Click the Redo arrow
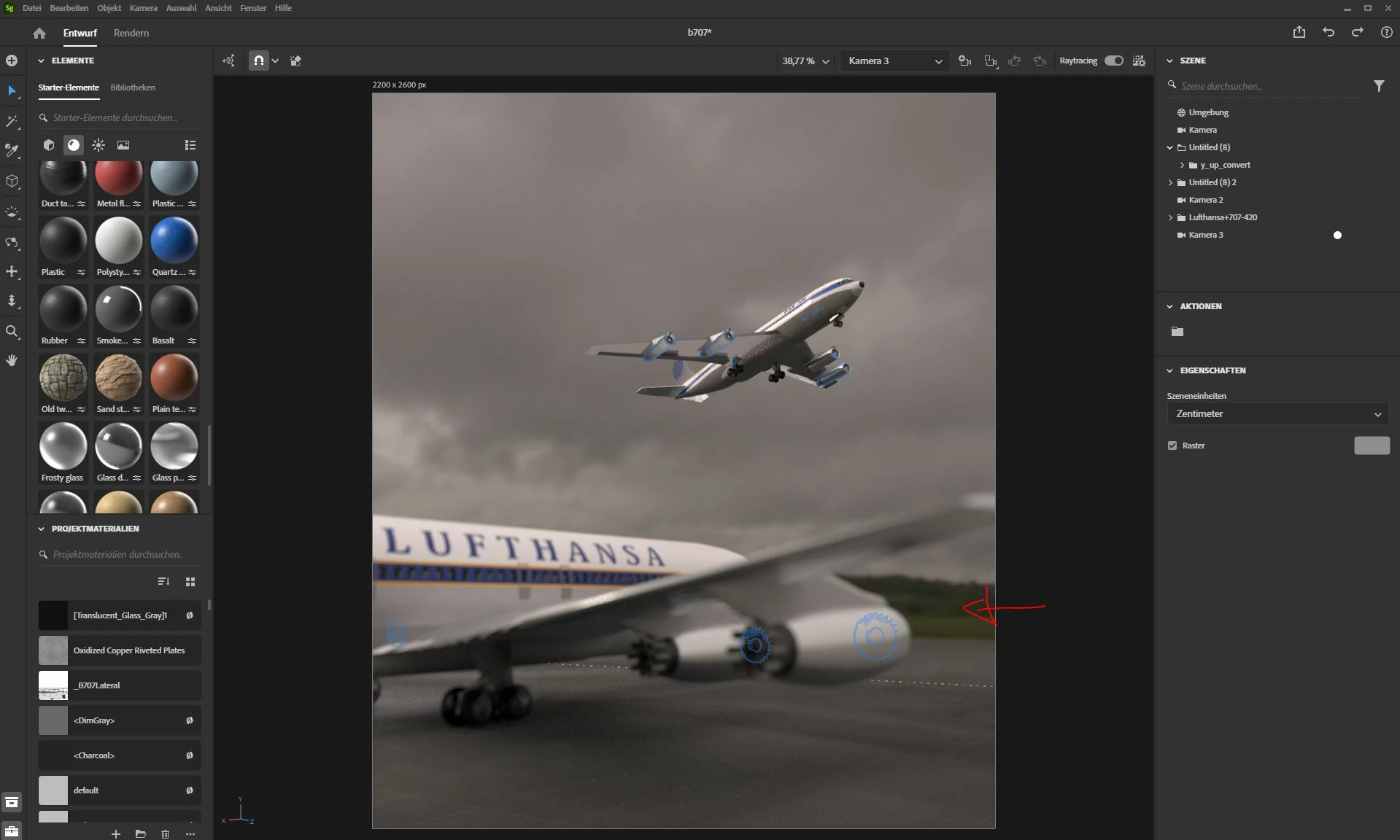This screenshot has height=840, width=1400. [x=1358, y=32]
